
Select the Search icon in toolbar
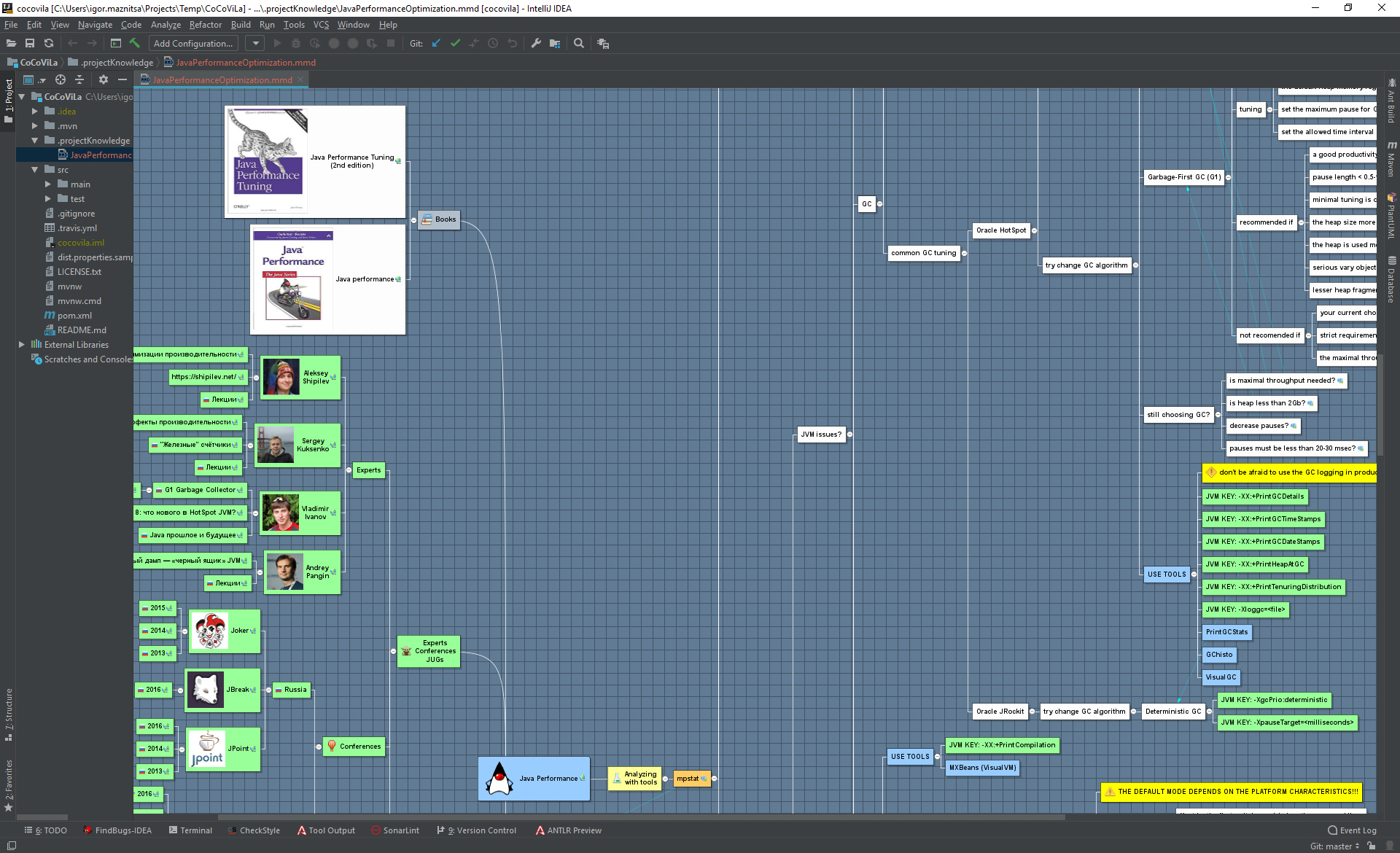click(579, 44)
